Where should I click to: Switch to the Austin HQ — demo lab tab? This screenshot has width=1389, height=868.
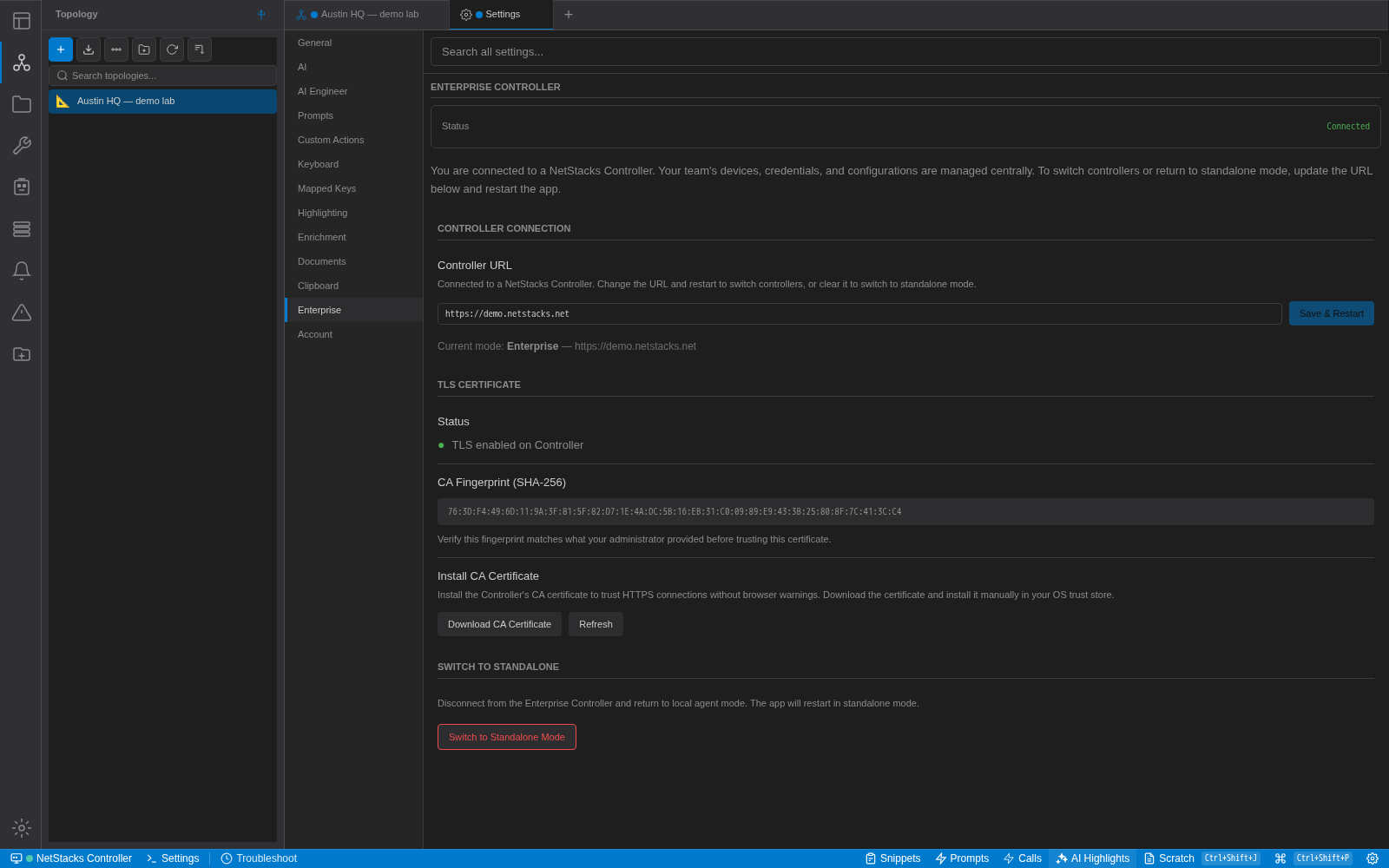click(x=366, y=15)
